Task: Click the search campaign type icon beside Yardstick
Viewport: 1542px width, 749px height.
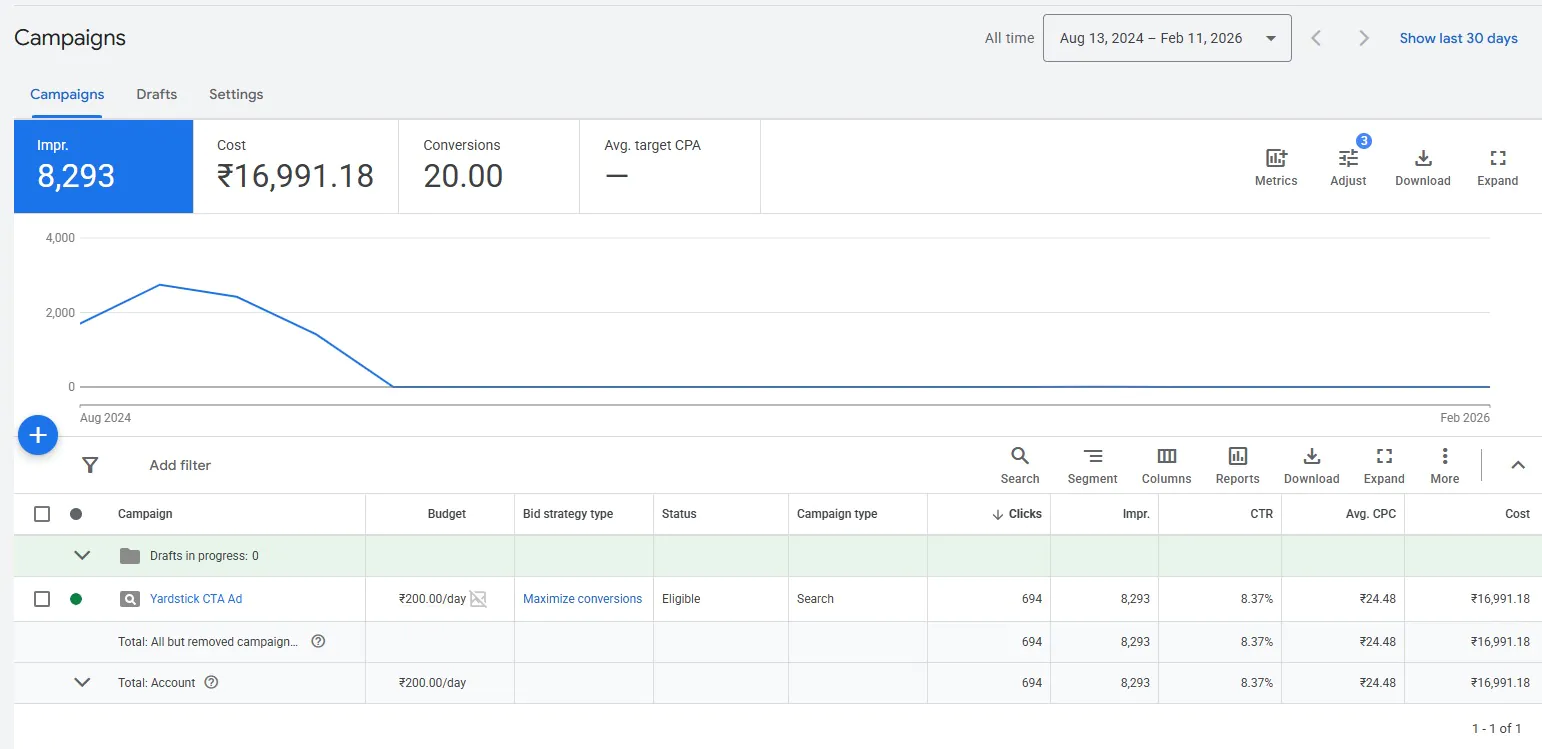Action: [x=129, y=599]
